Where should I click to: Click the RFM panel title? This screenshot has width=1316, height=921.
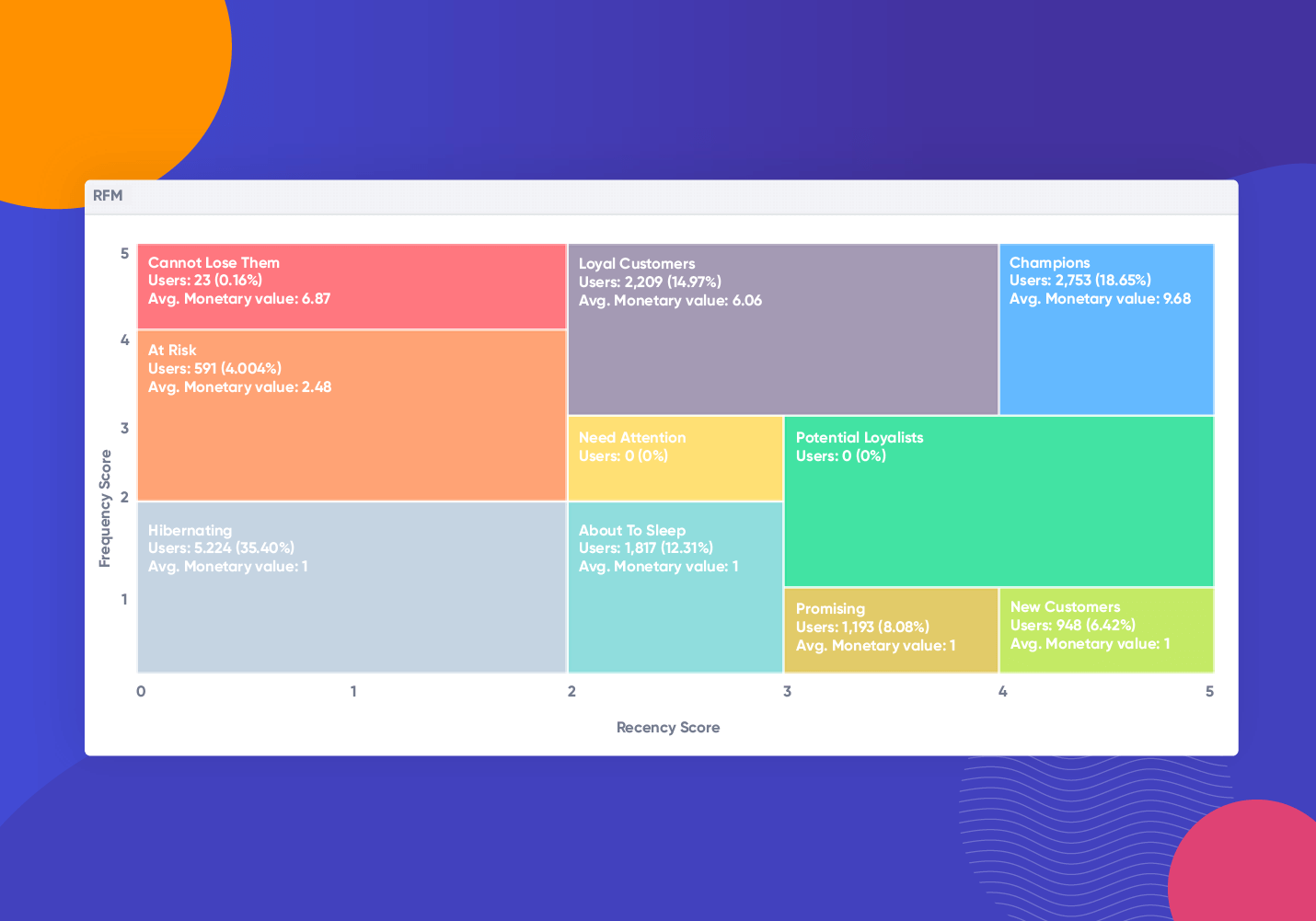pos(108,195)
